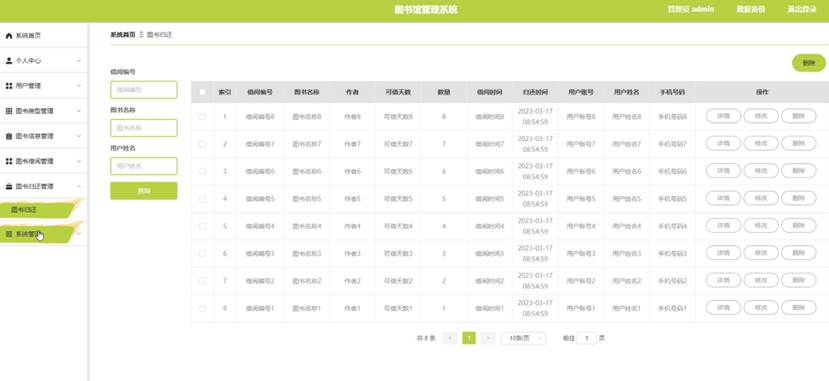
Task: Click the person icon for 个人中心
Action: point(8,61)
